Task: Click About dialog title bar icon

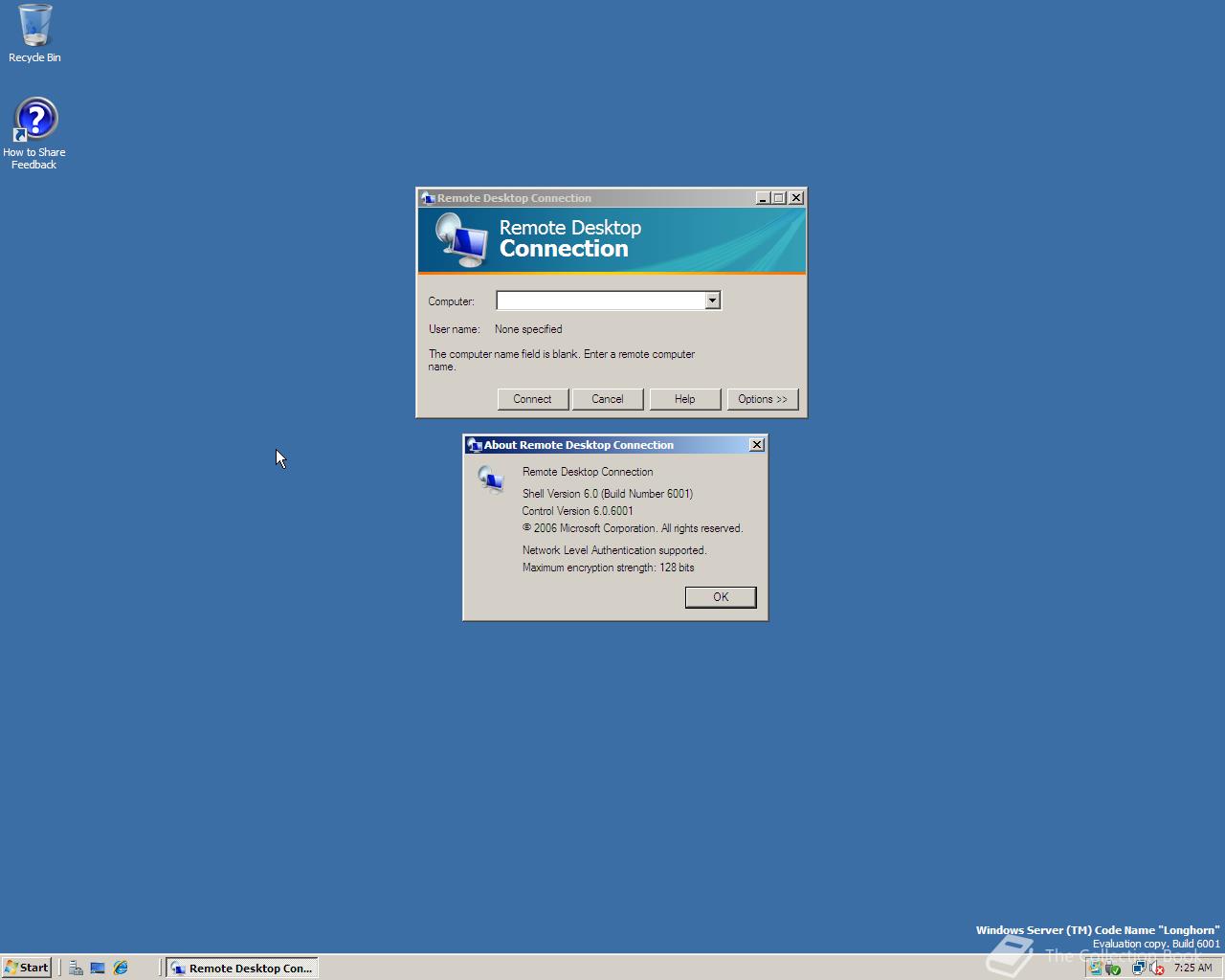Action: pyautogui.click(x=474, y=445)
